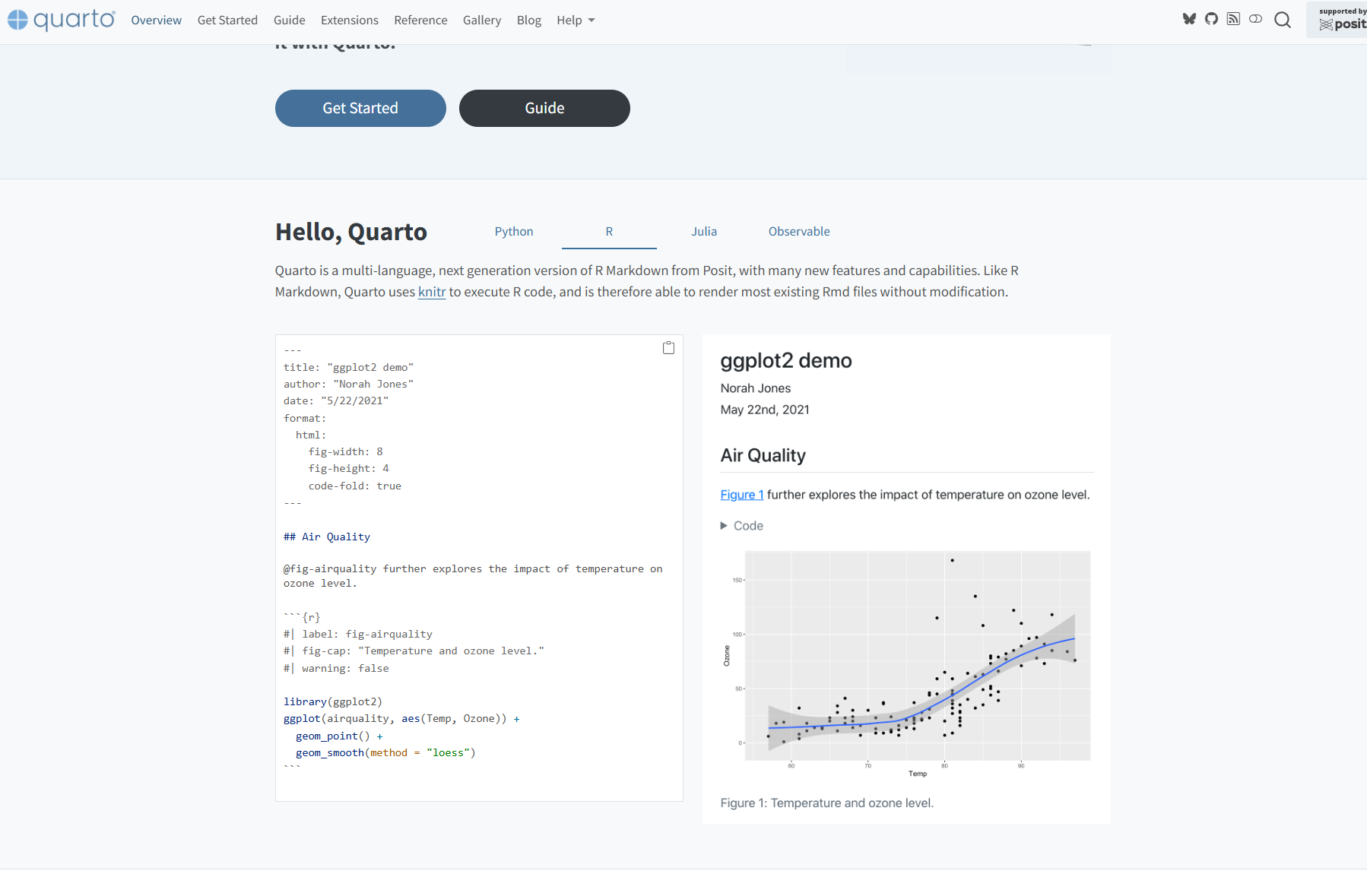Select the Julia tab
The height and width of the screenshot is (896, 1367).
(x=704, y=232)
